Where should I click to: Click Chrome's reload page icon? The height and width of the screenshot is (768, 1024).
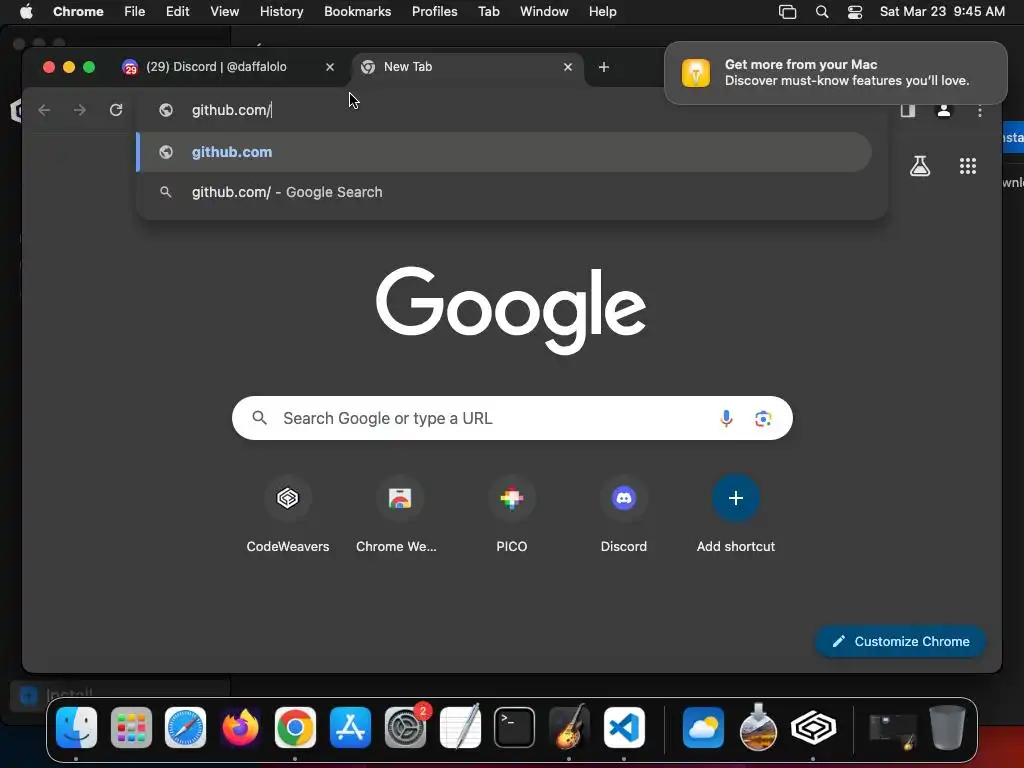point(116,110)
